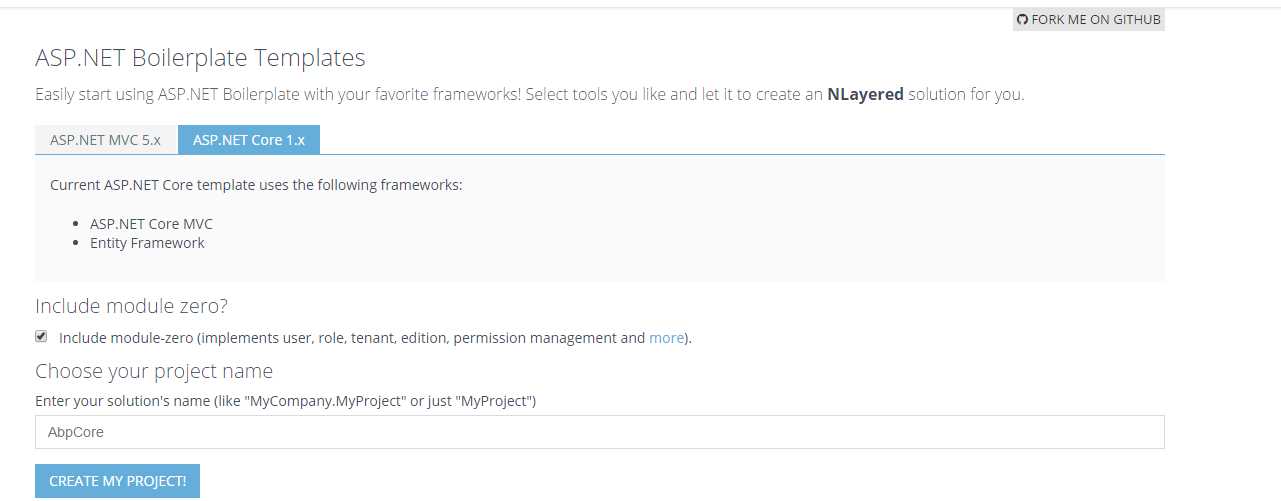Select the Entity Framework list item
The height and width of the screenshot is (501, 1281).
click(147, 243)
